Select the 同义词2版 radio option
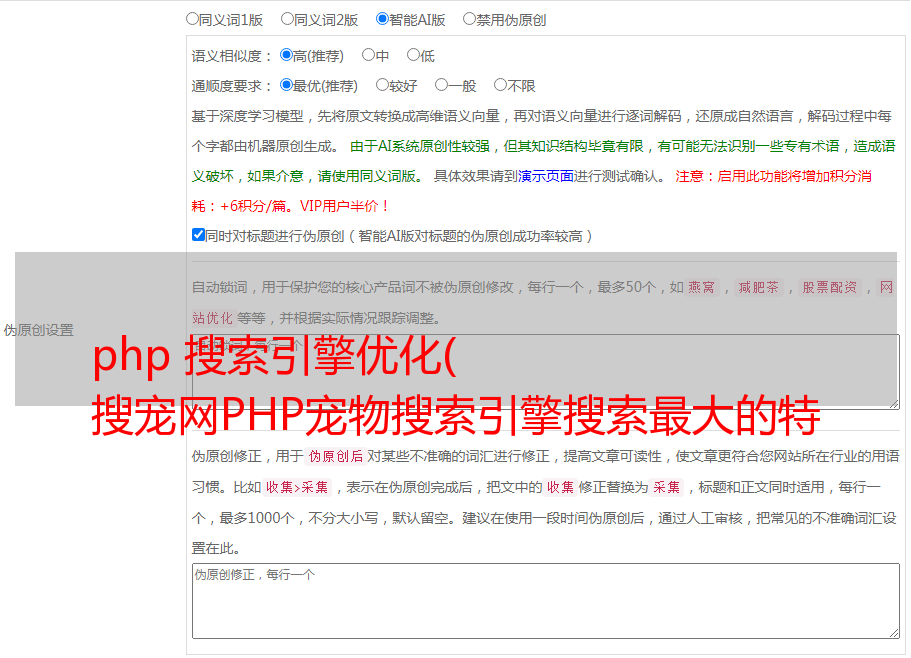This screenshot has height=658, width=911. (287, 19)
